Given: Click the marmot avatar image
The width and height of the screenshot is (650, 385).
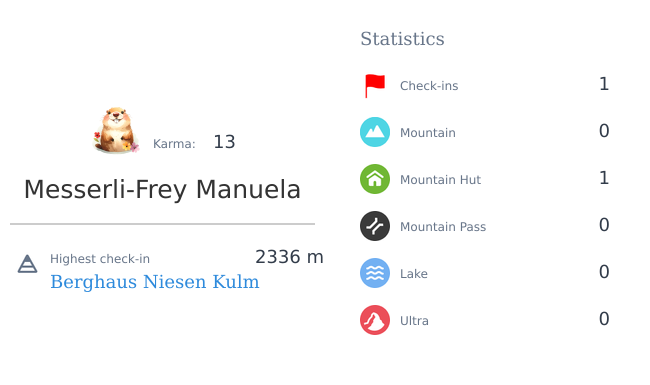Looking at the screenshot, I should 116,130.
